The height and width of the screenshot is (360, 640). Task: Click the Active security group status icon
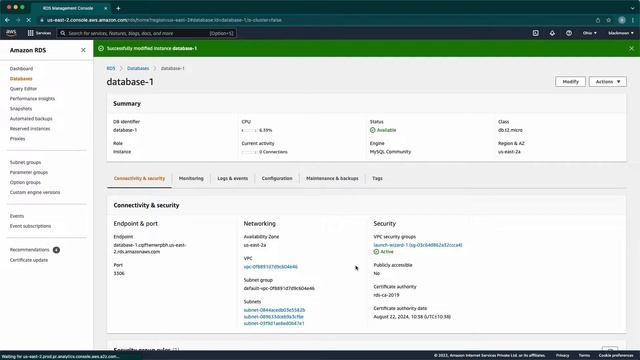coord(376,252)
